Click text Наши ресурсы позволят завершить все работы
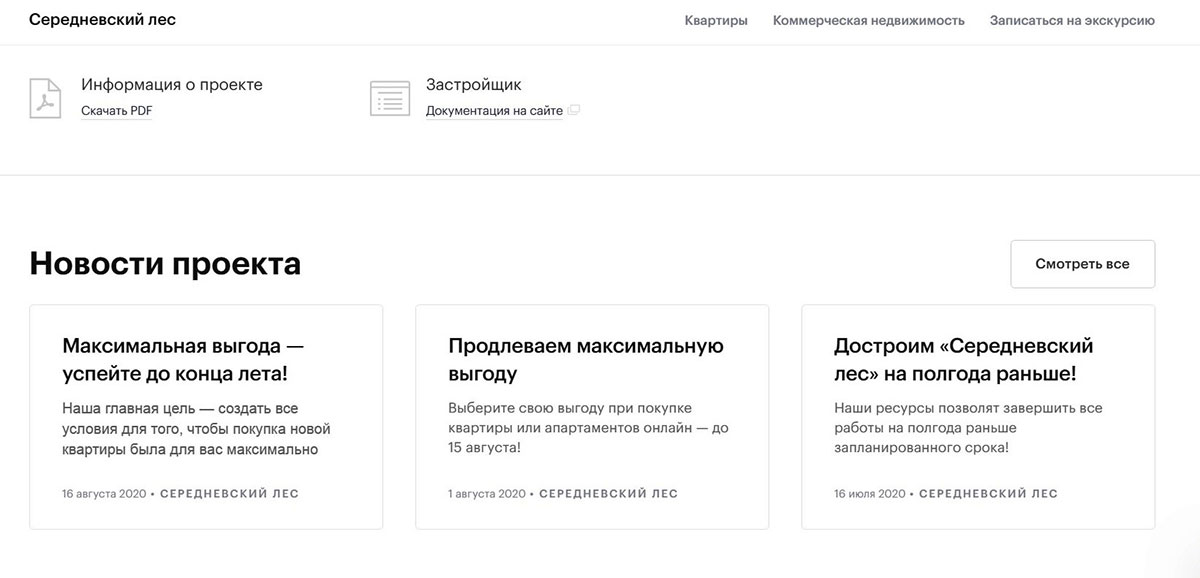Image resolution: width=1200 pixels, height=578 pixels. click(x=968, y=428)
